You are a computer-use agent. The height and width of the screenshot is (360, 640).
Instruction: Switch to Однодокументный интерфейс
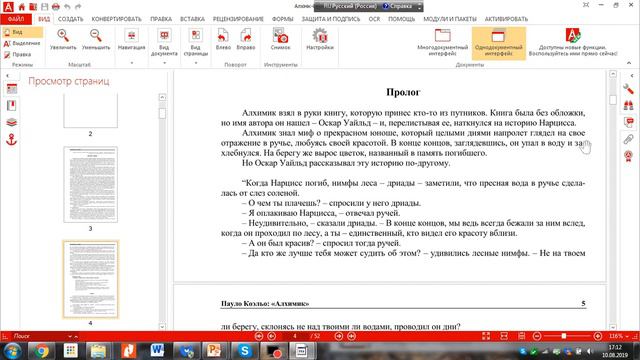pyautogui.click(x=498, y=43)
